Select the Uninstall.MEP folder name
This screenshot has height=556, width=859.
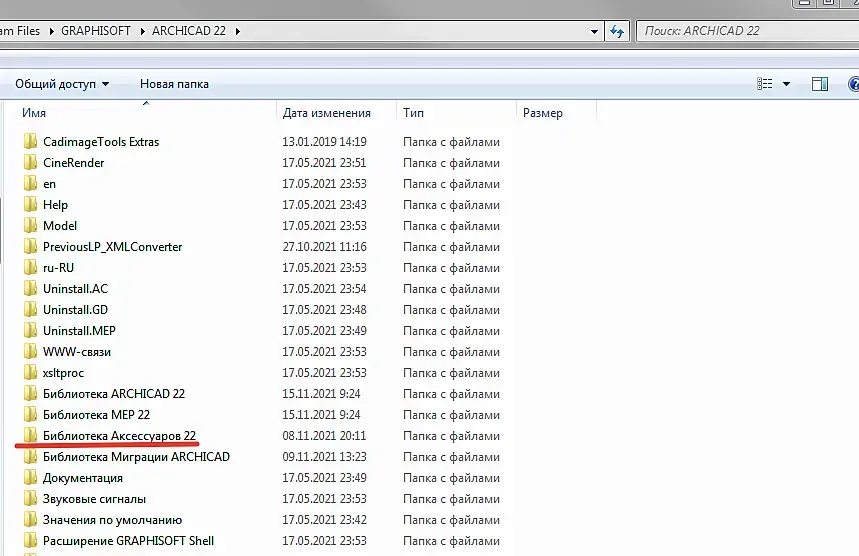click(x=79, y=331)
